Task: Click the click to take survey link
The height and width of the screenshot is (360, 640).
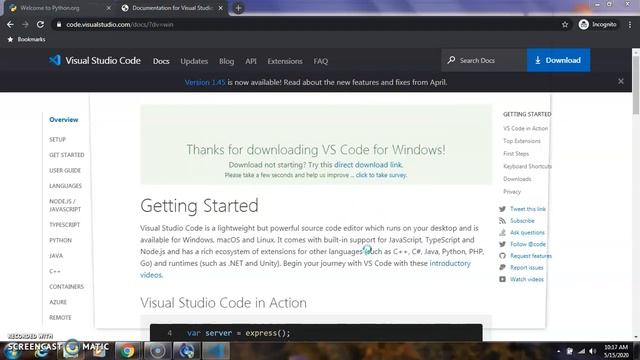Action: click(381, 175)
